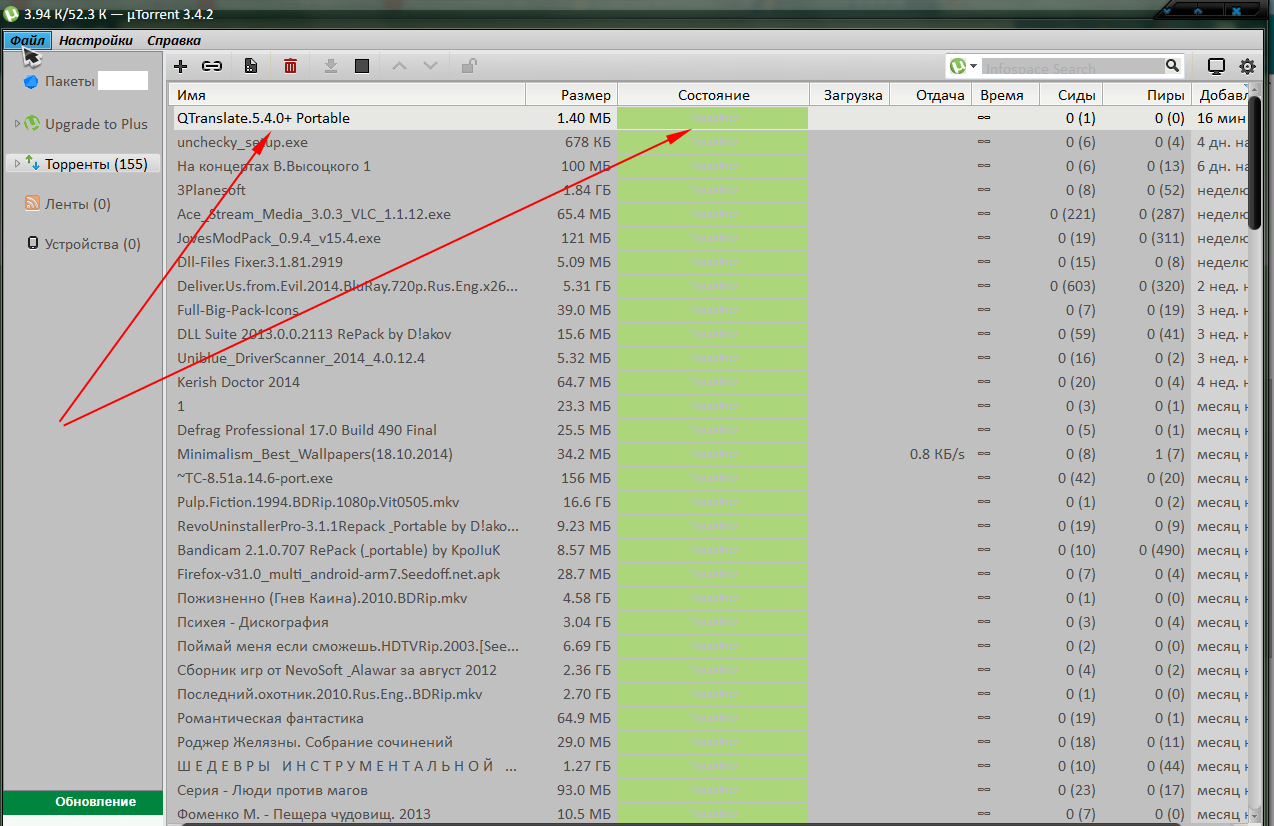1274x826 pixels.
Task: Open the search provider dropdown arrow
Action: (x=973, y=67)
